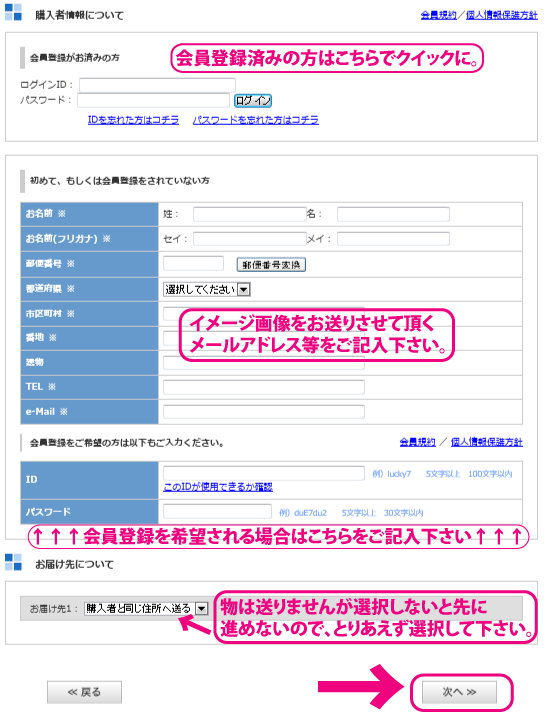Viewport: 544px width, 718px height.
Task: Expand the 都道府県 選択してください dropdown
Action: coord(207,289)
